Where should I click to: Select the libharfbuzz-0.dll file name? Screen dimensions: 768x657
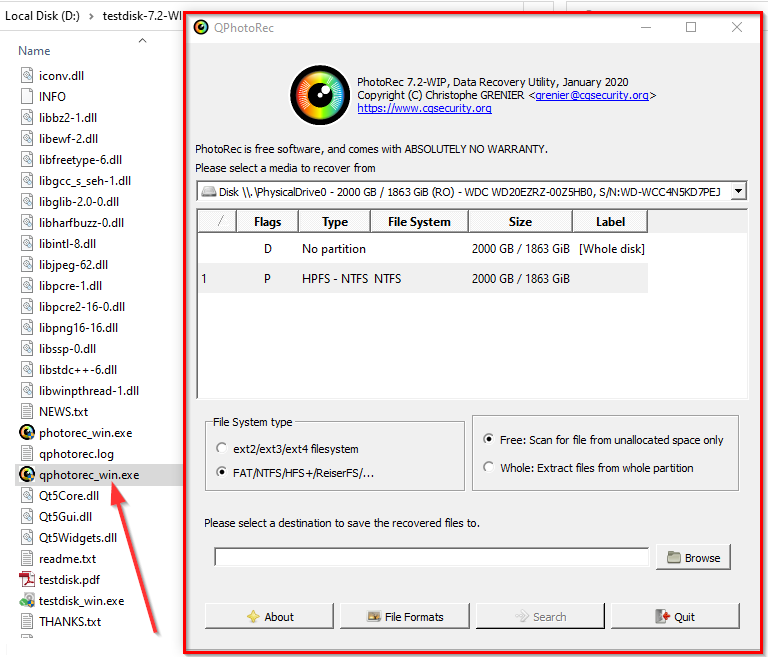click(x=81, y=223)
